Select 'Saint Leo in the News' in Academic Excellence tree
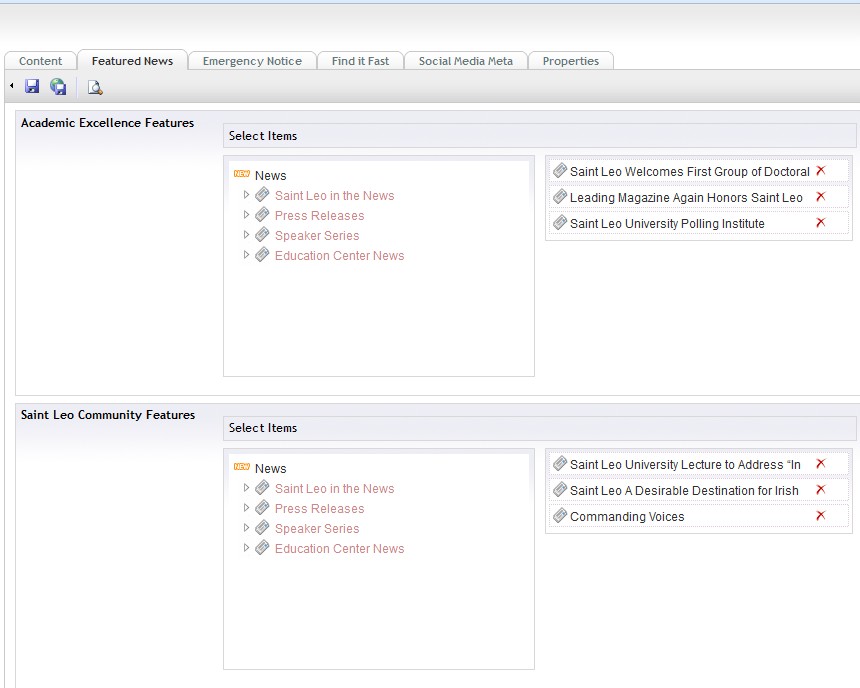The height and width of the screenshot is (688, 860). [335, 196]
